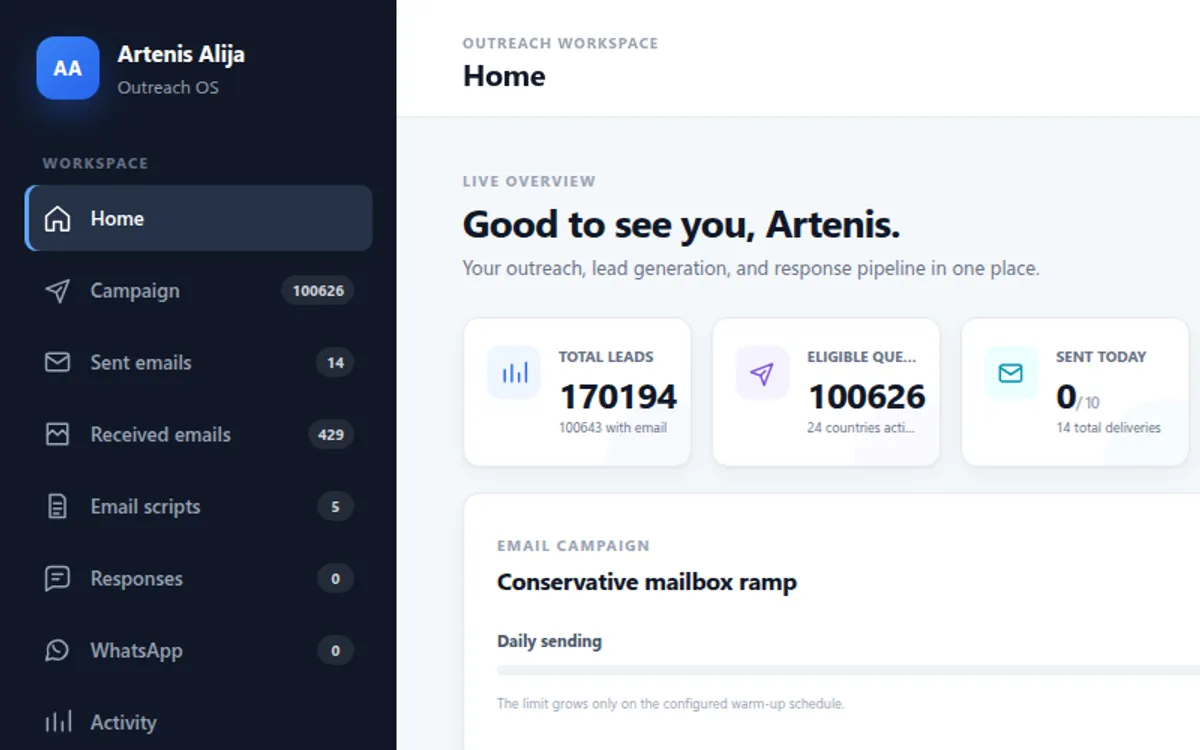1200x750 pixels.
Task: Select the Eligible queue value 100626
Action: pos(867,397)
